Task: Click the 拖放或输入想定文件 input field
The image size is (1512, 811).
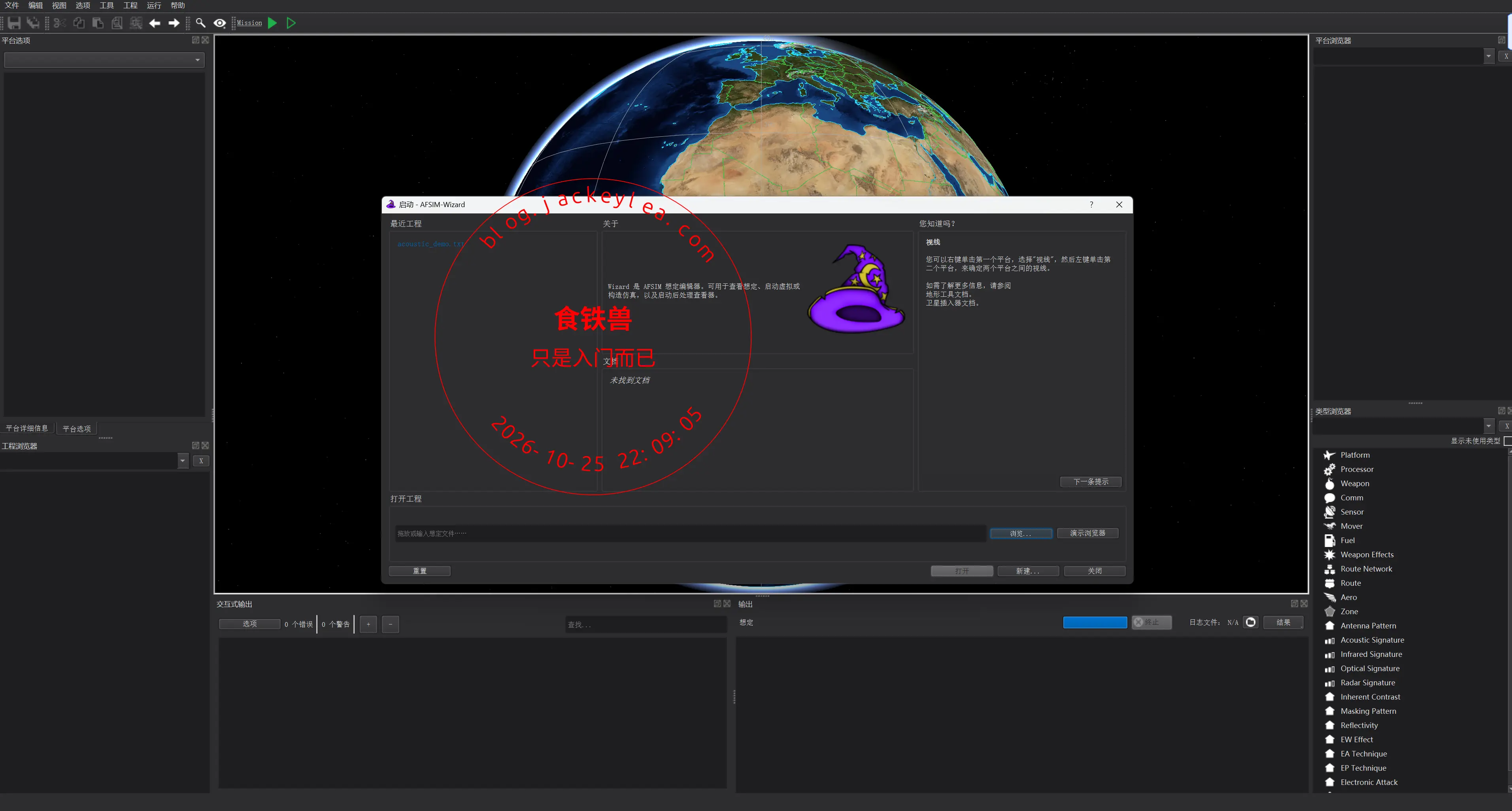Action: coord(690,534)
